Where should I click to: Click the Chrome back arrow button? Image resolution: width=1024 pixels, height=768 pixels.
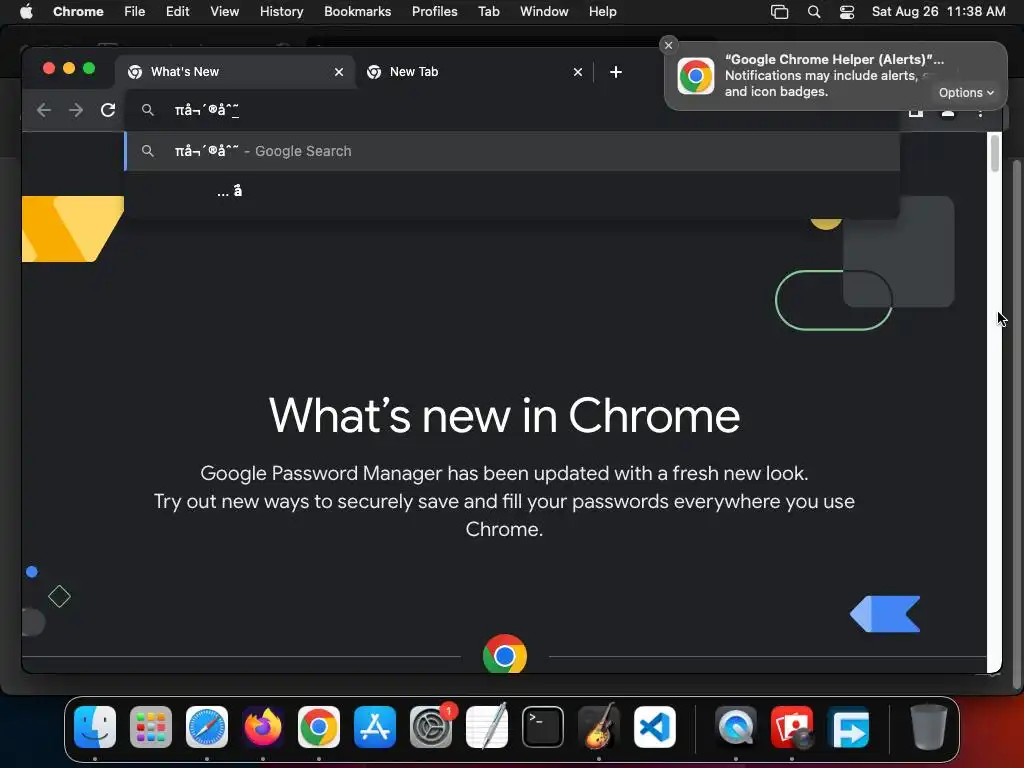tap(44, 110)
